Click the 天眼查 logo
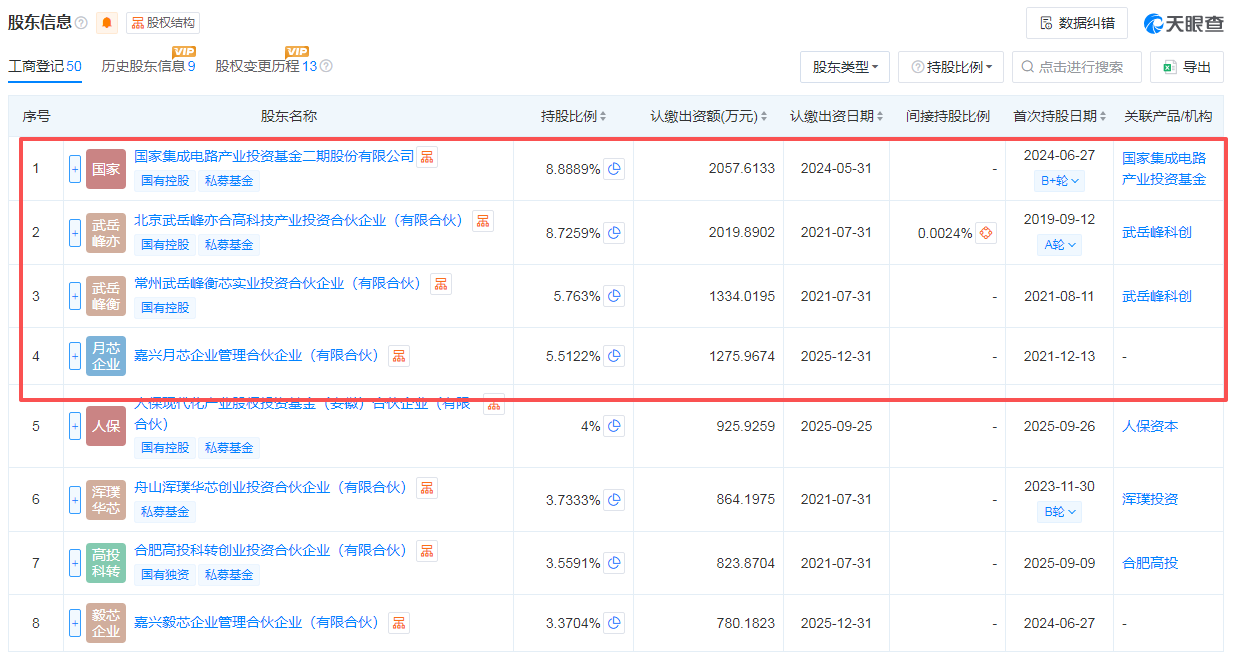The width and height of the screenshot is (1240, 652). (x=1184, y=23)
